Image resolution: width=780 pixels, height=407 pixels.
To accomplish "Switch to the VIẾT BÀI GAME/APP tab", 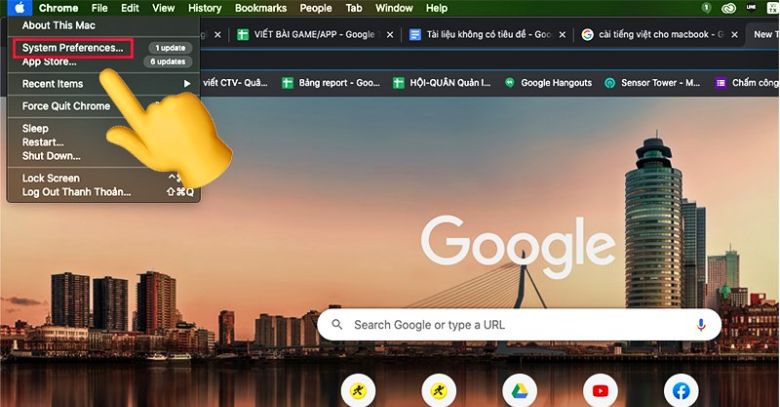I will (314, 34).
